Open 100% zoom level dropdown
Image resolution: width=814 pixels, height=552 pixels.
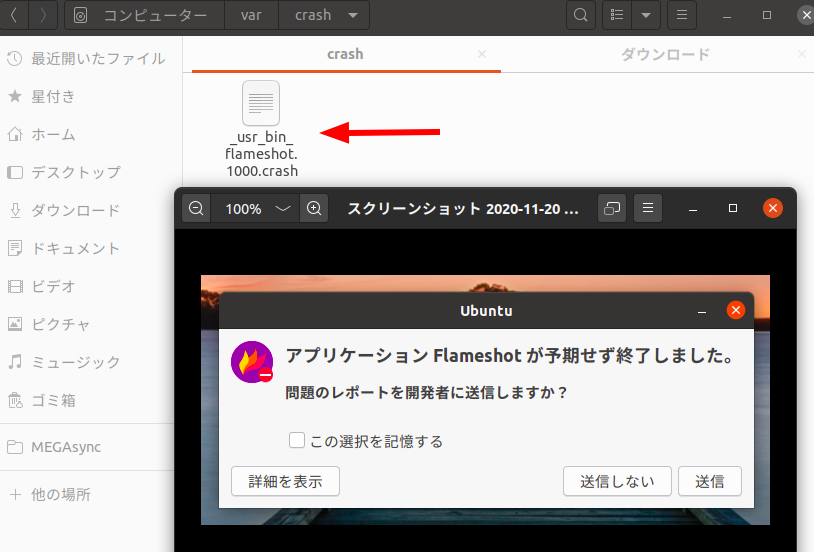point(255,208)
